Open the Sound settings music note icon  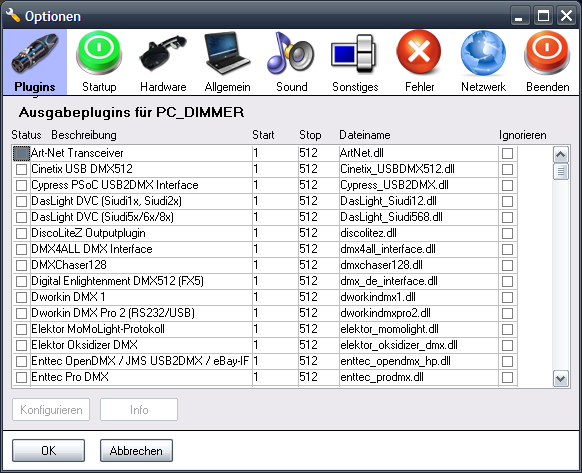292,62
